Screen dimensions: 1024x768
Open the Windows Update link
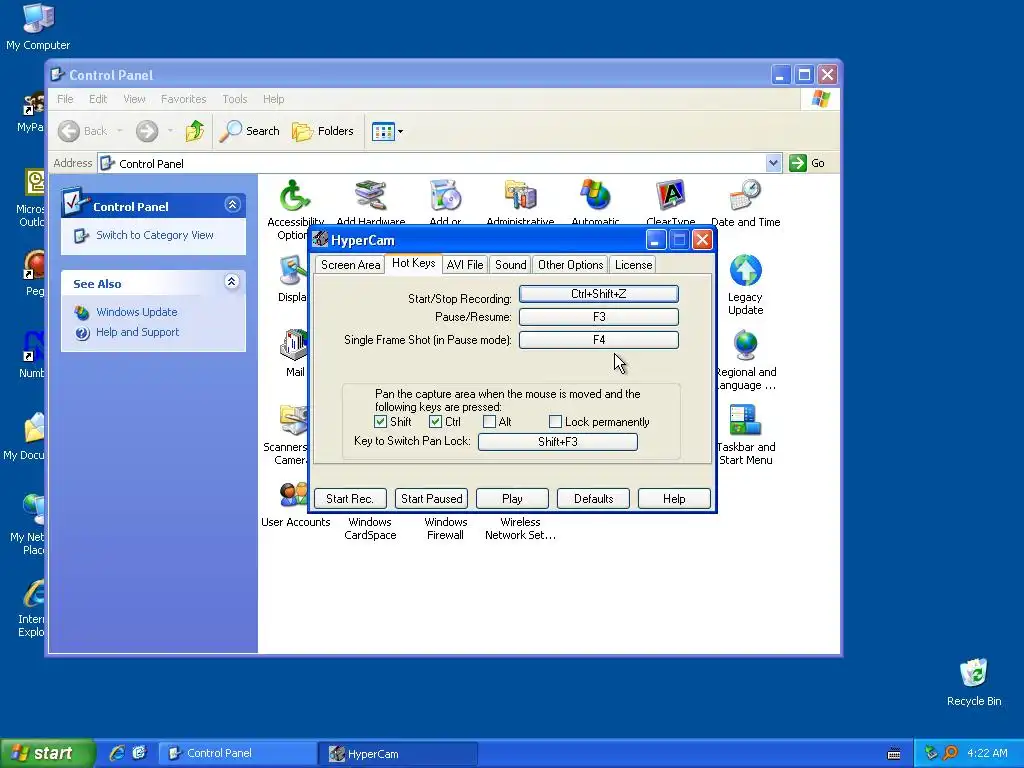tap(136, 312)
